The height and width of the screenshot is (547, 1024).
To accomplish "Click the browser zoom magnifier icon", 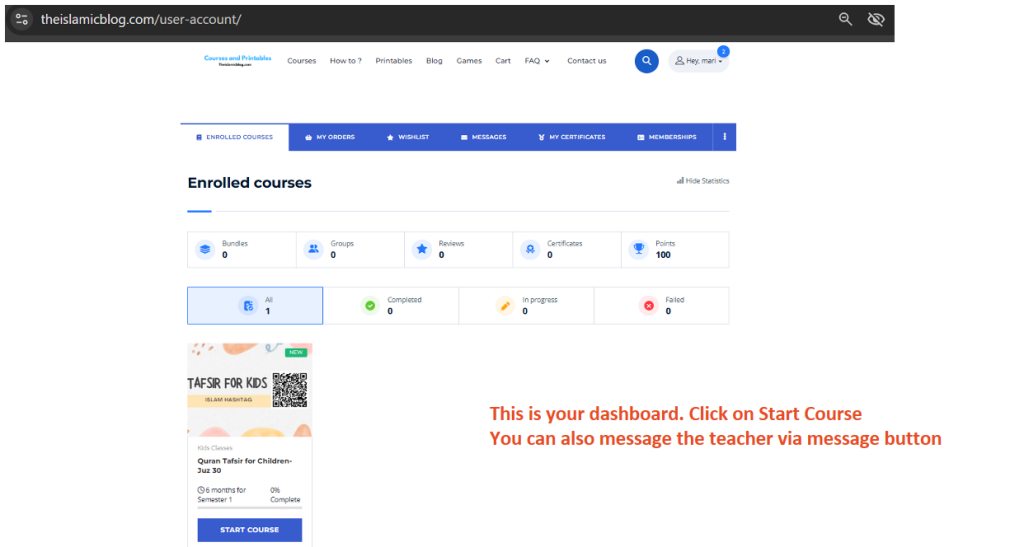I will tap(845, 19).
